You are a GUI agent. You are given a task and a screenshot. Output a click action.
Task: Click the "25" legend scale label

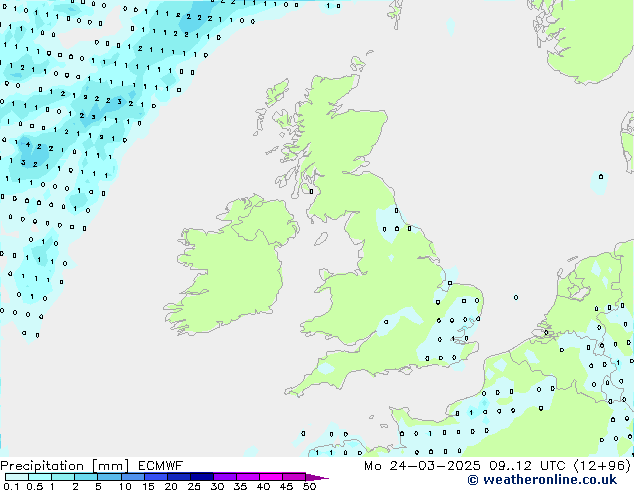point(194,486)
